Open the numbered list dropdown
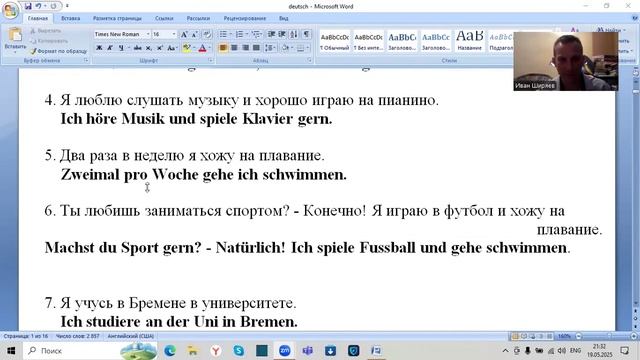The width and height of the screenshot is (640, 360). tap(247, 34)
